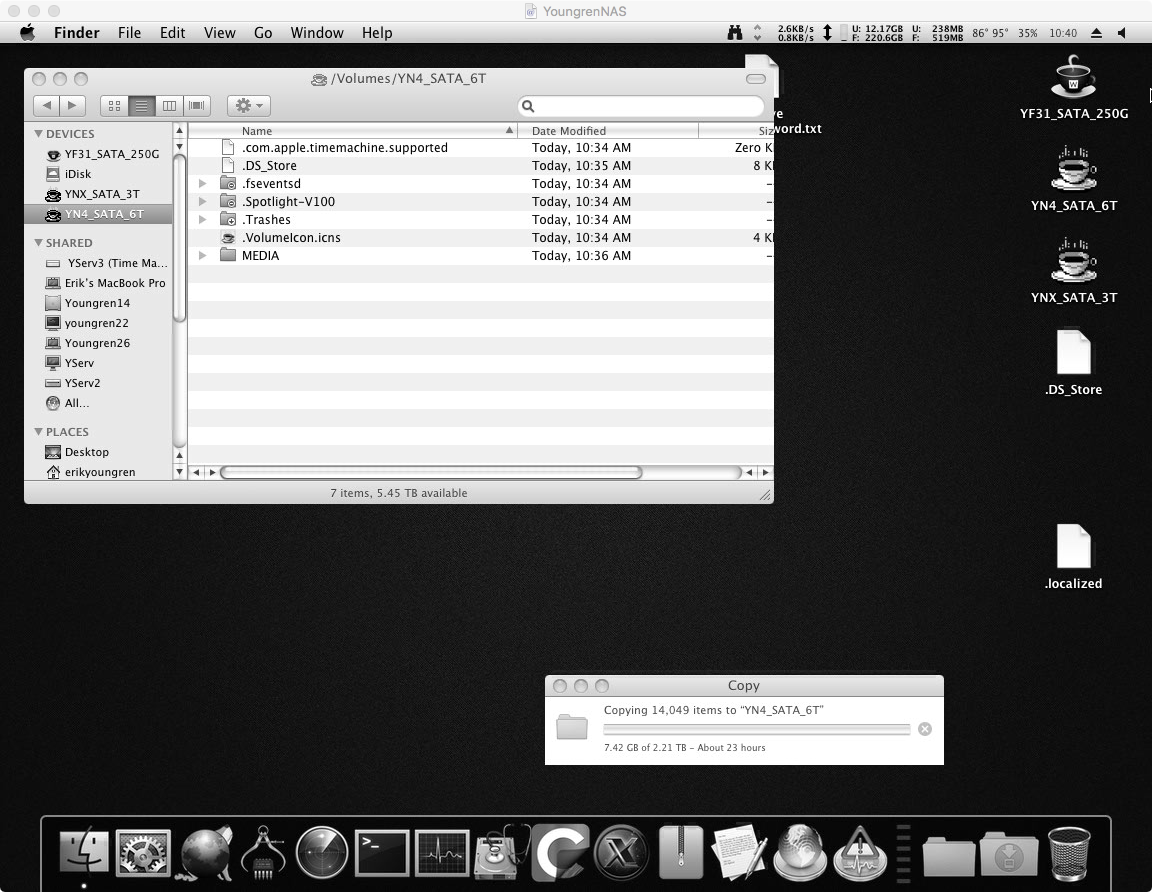1152x892 pixels.
Task: Open the Action gear dropdown menu
Action: [x=248, y=106]
